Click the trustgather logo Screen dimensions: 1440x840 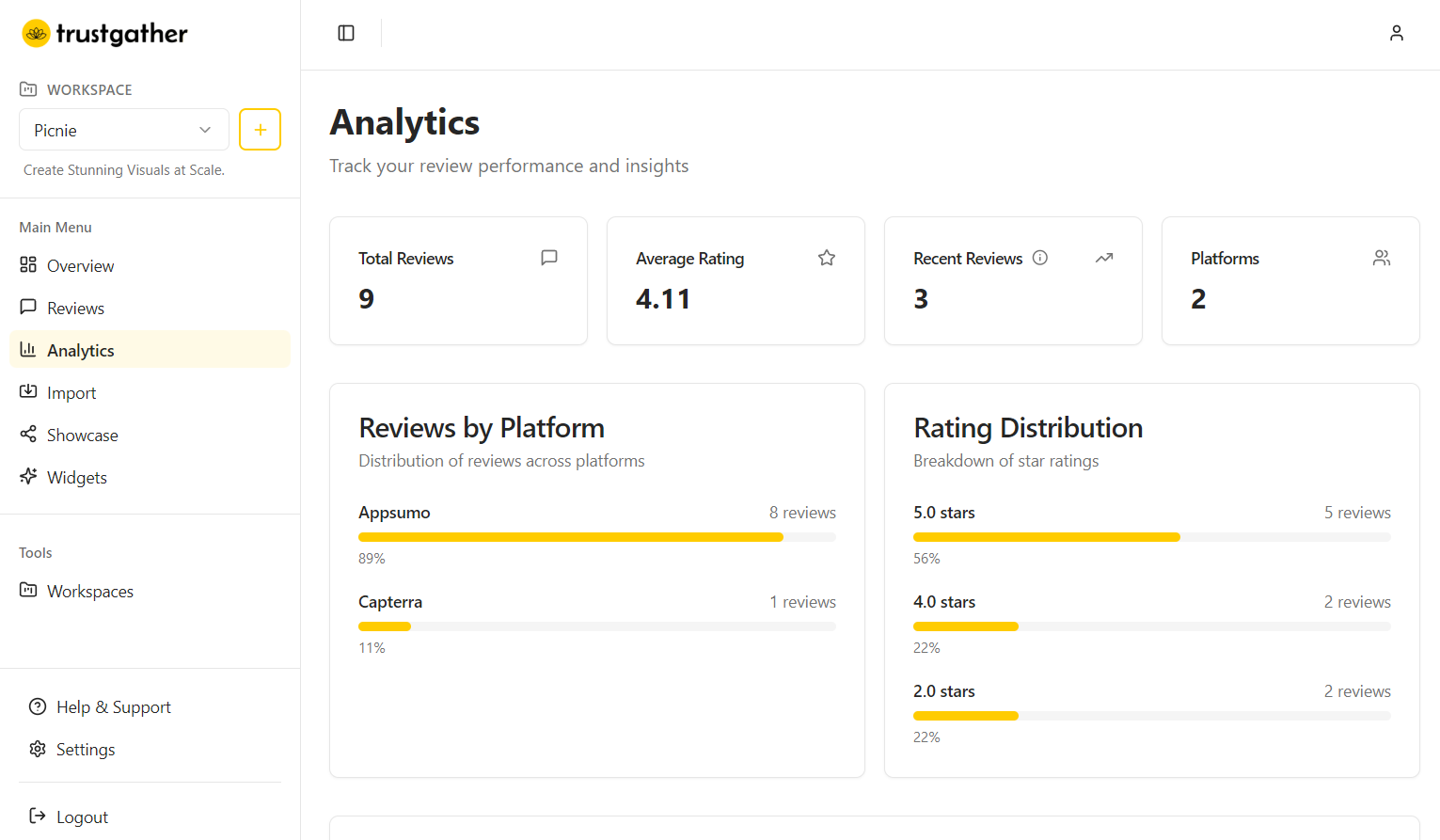[x=104, y=34]
